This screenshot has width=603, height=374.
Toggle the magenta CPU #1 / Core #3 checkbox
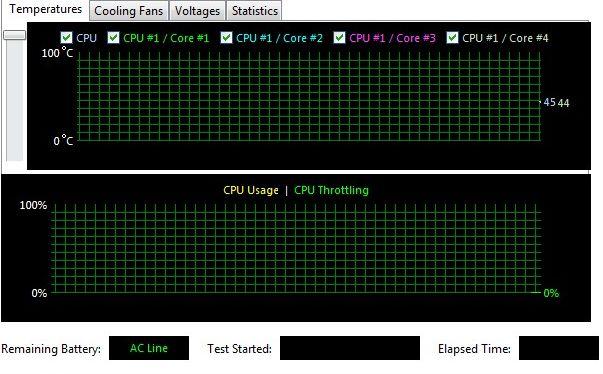point(339,38)
